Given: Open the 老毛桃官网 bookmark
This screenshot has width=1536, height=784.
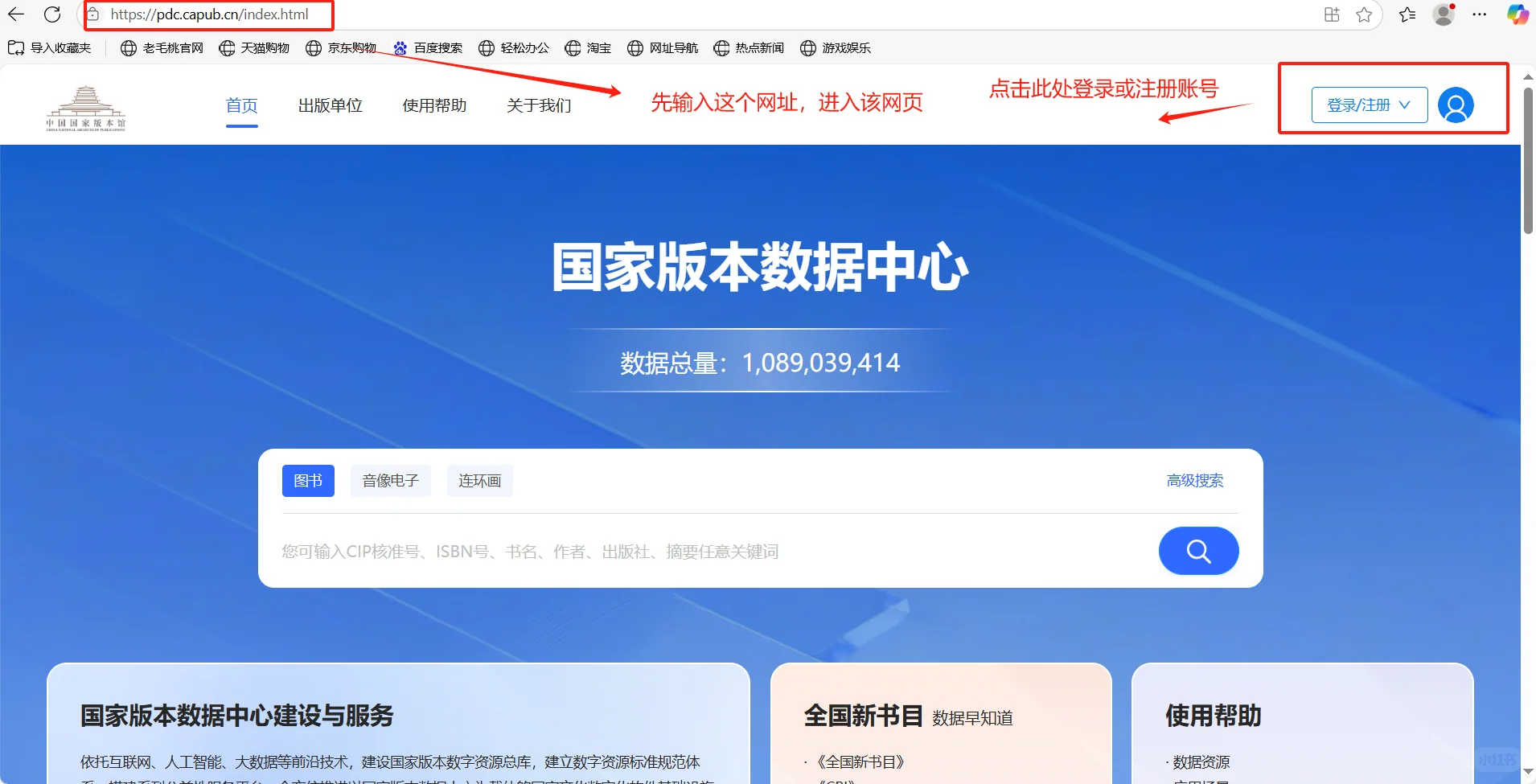Looking at the screenshot, I should 162,48.
